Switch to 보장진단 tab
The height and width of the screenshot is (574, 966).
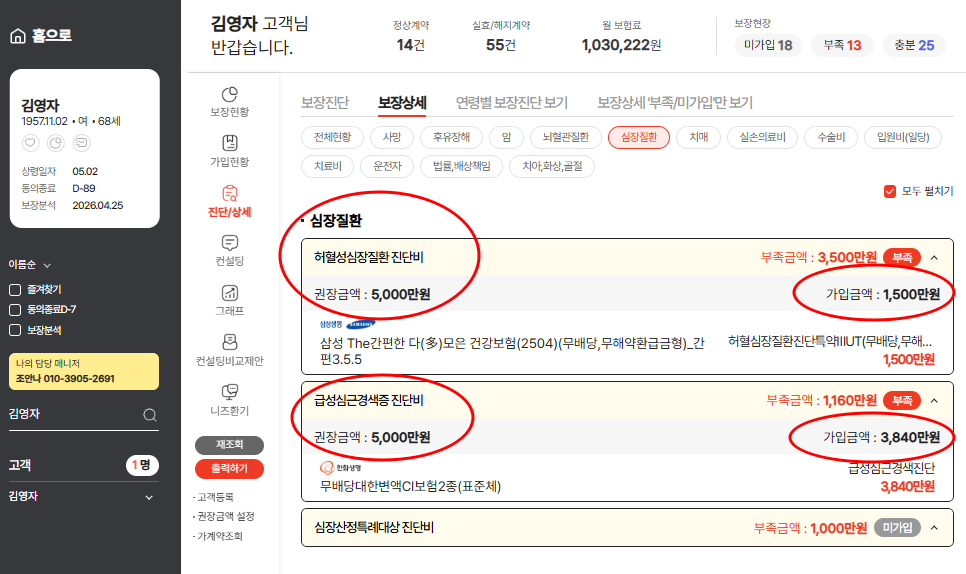(325, 103)
